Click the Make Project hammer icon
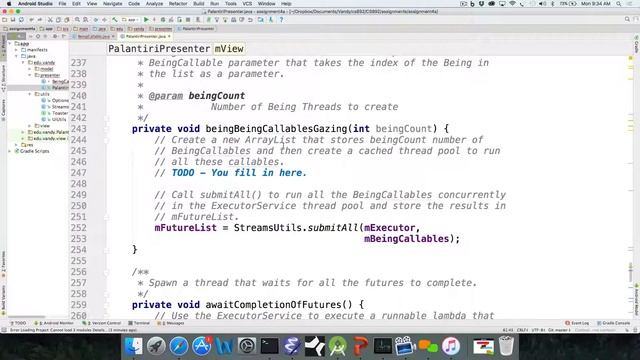Image resolution: width=640 pixels, height=360 pixels. [x=115, y=20]
